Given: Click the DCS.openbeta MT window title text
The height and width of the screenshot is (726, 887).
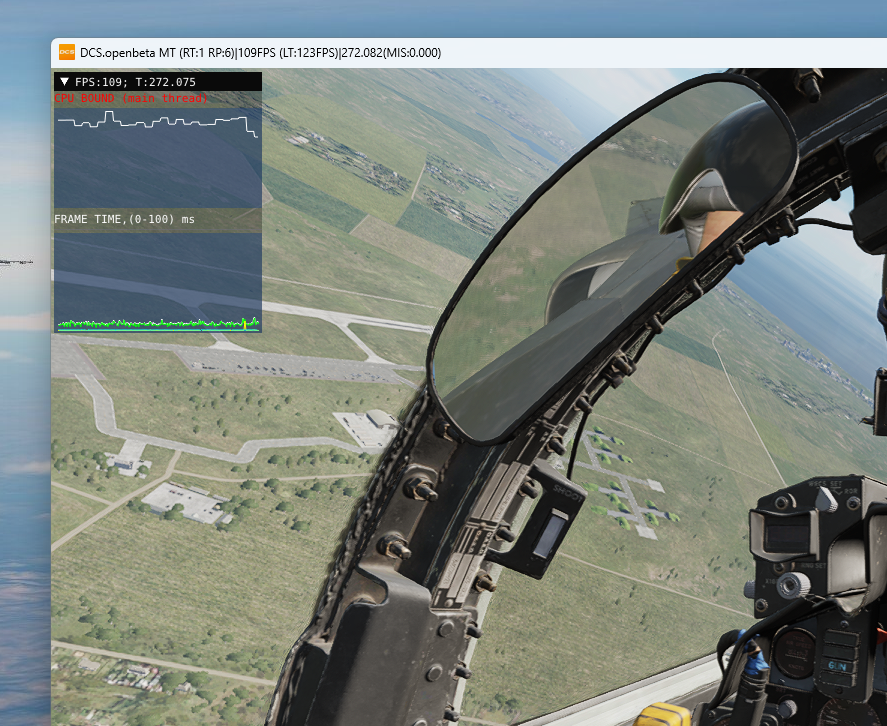Looking at the screenshot, I should pyautogui.click(x=260, y=53).
